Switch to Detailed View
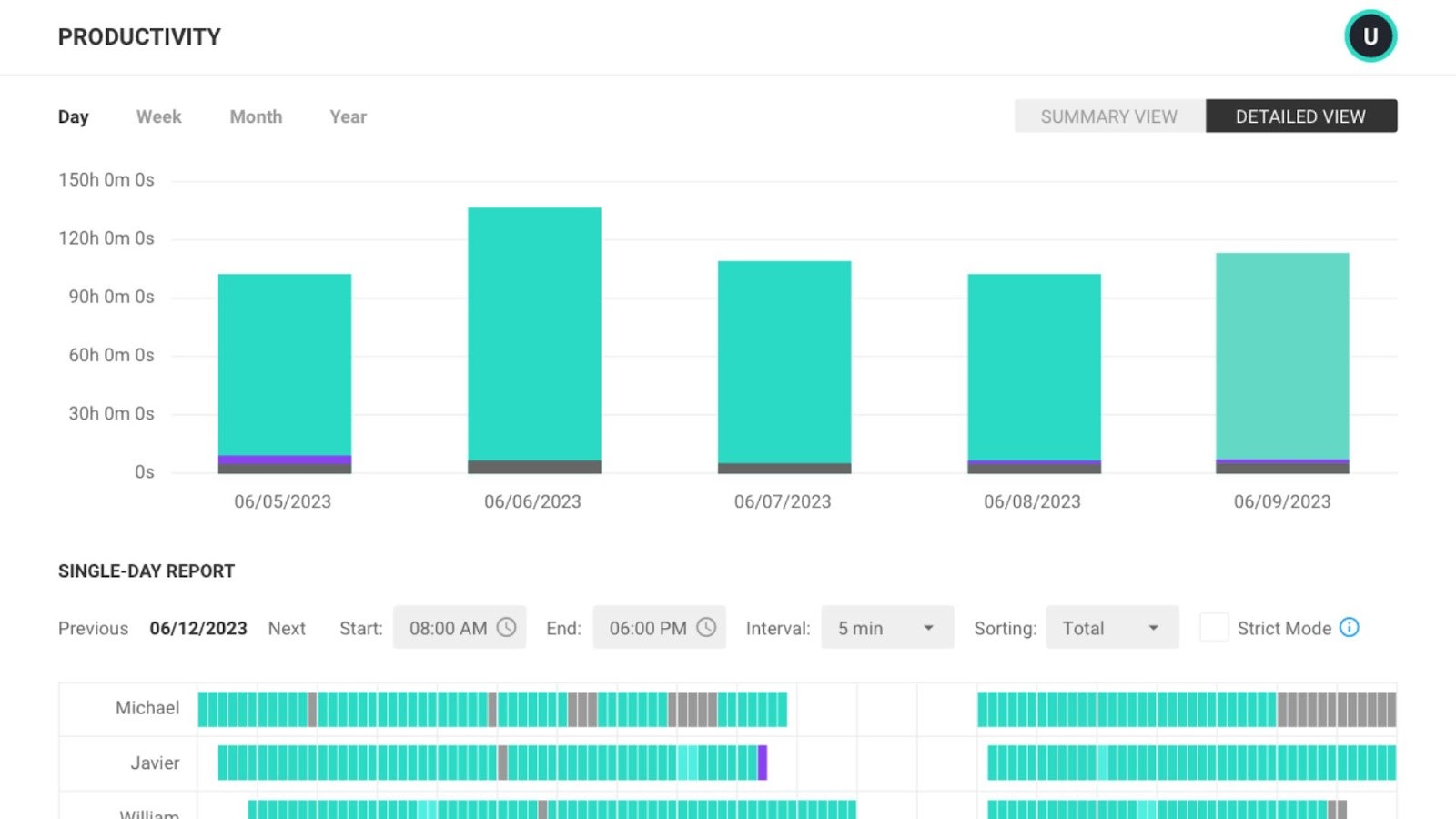 pos(1301,116)
